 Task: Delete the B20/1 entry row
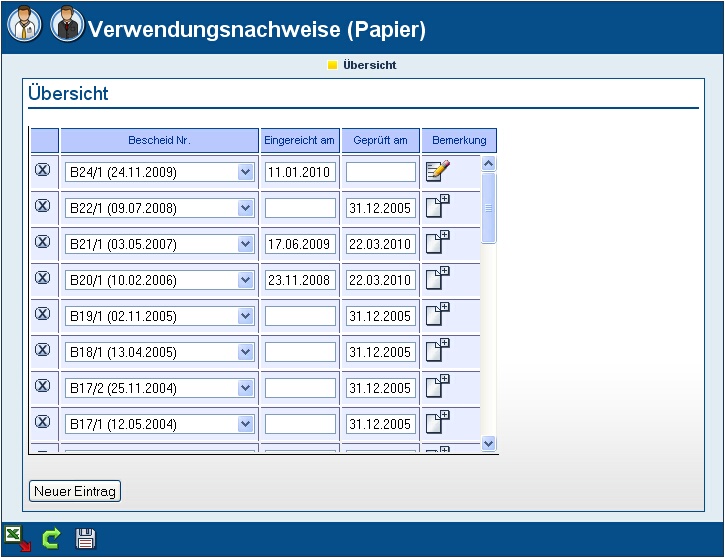[x=43, y=278]
